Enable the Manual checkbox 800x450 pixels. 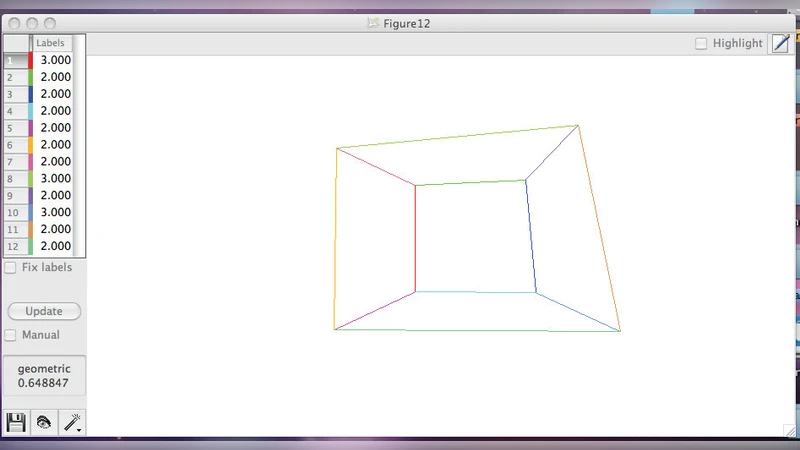11,335
